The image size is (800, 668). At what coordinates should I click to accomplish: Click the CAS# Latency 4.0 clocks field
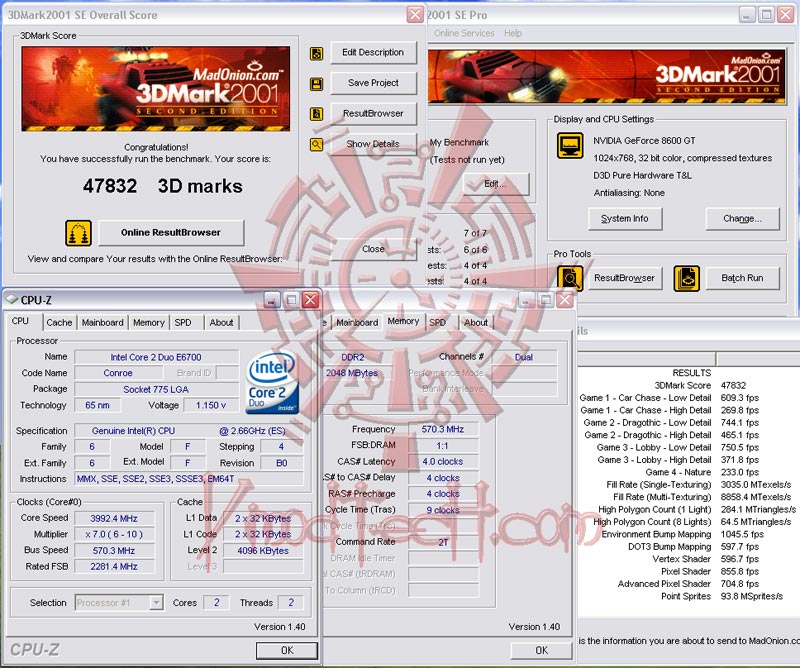pyautogui.click(x=443, y=461)
